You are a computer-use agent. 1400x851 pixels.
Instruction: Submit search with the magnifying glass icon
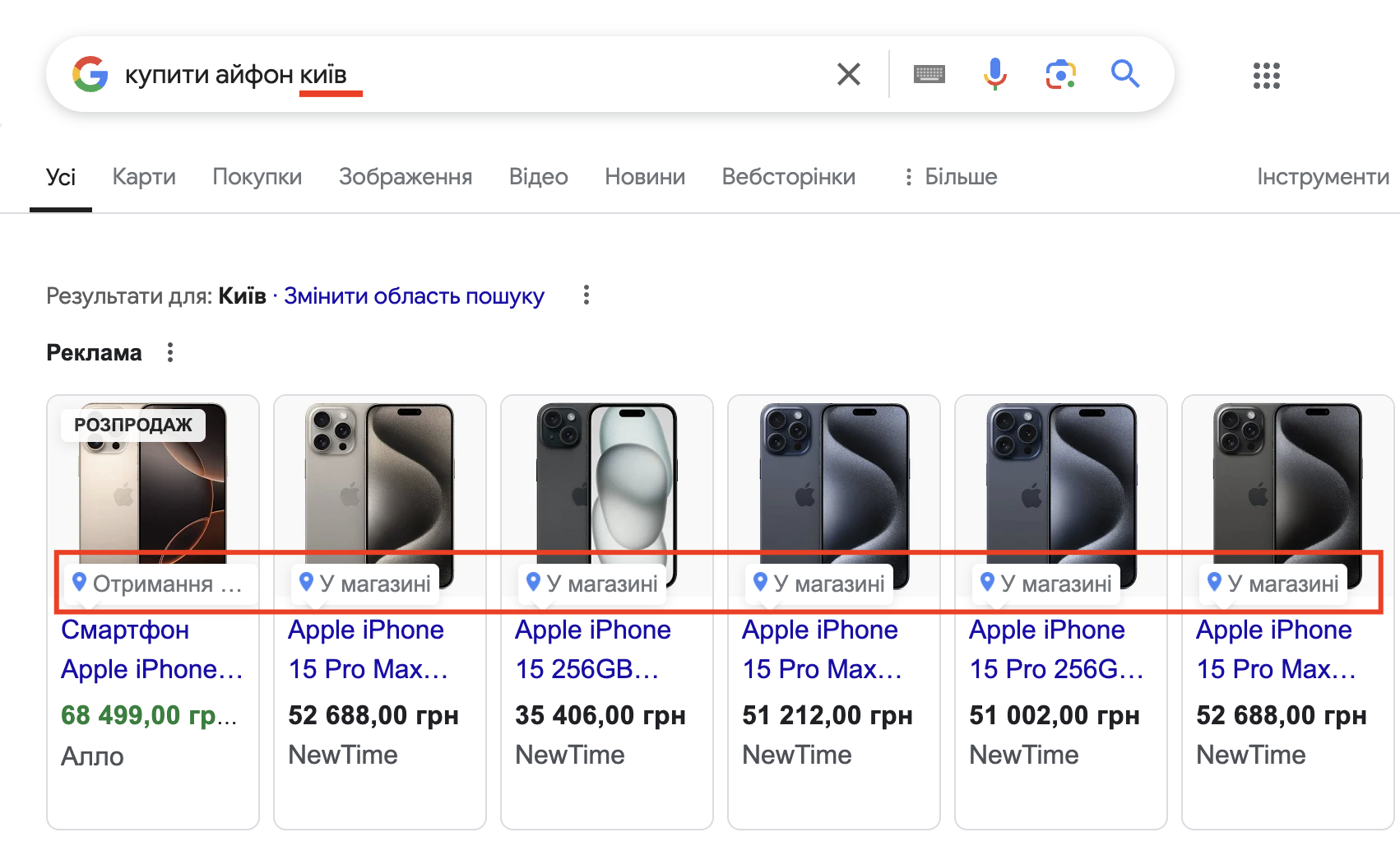[1125, 74]
